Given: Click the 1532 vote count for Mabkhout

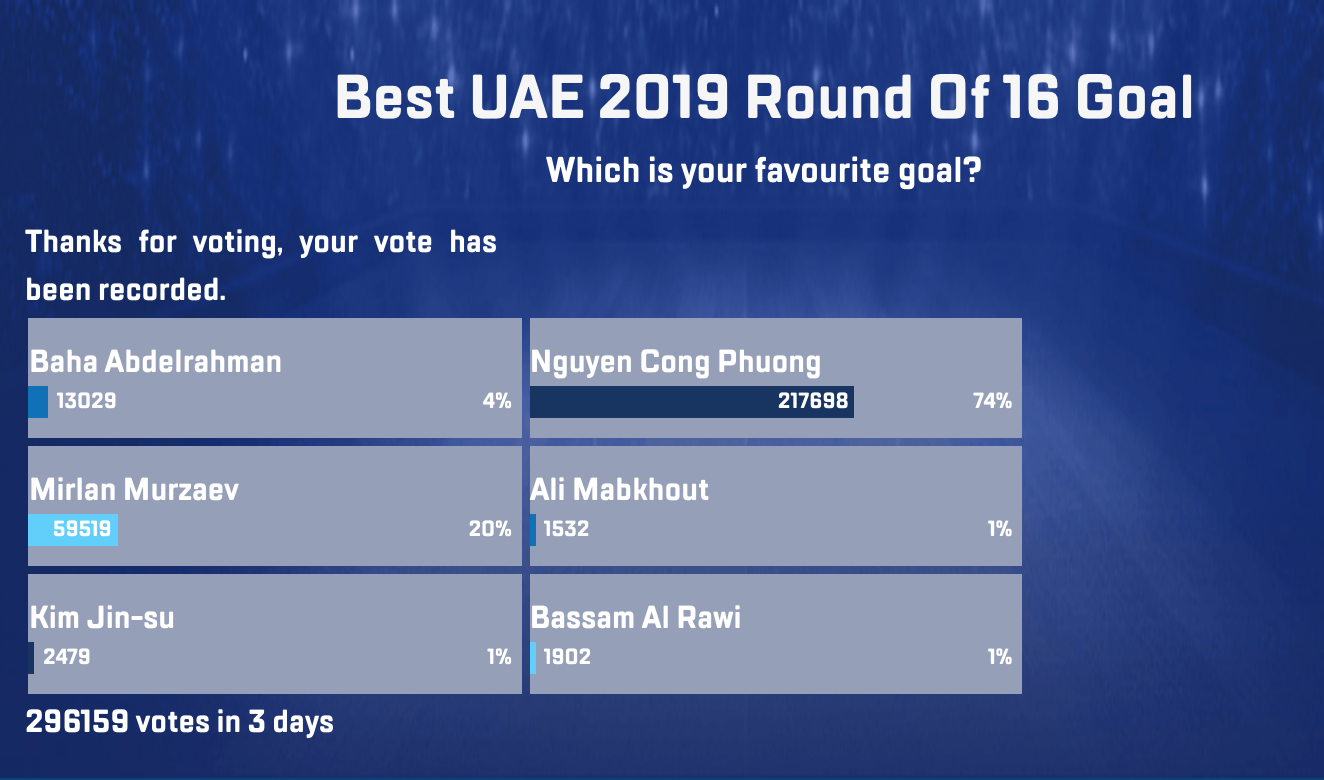Looking at the screenshot, I should tap(566, 530).
